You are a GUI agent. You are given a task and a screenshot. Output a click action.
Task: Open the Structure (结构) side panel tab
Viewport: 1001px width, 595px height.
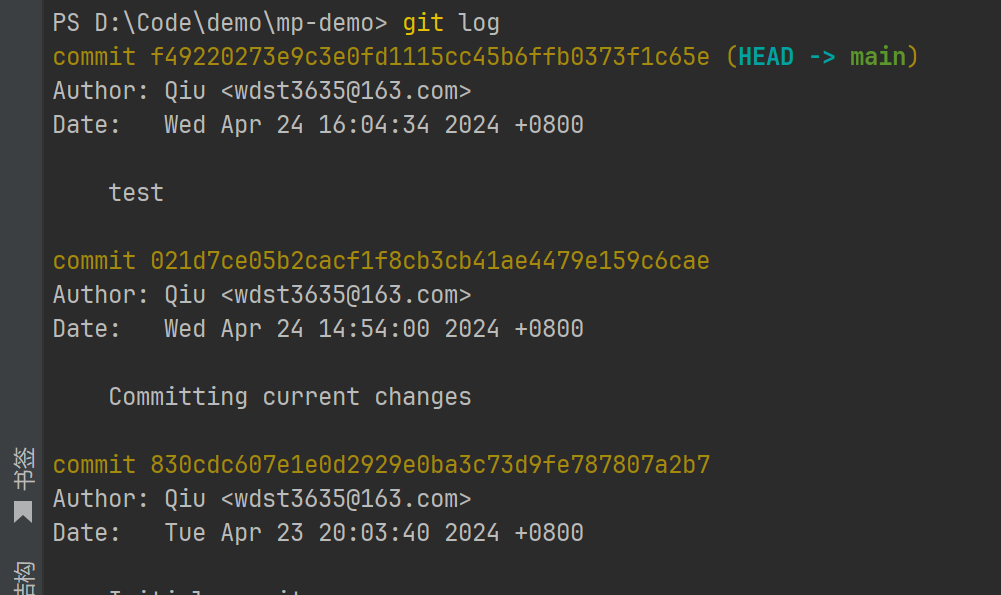click(24, 578)
